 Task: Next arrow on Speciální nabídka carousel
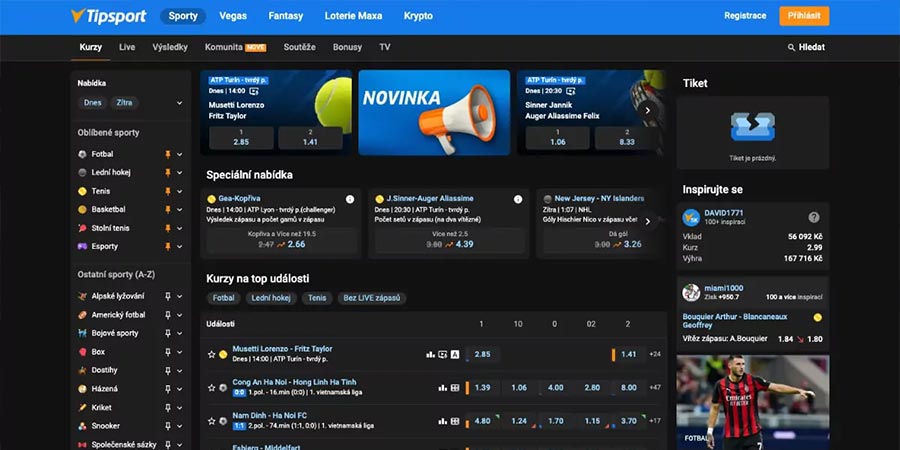pos(648,221)
